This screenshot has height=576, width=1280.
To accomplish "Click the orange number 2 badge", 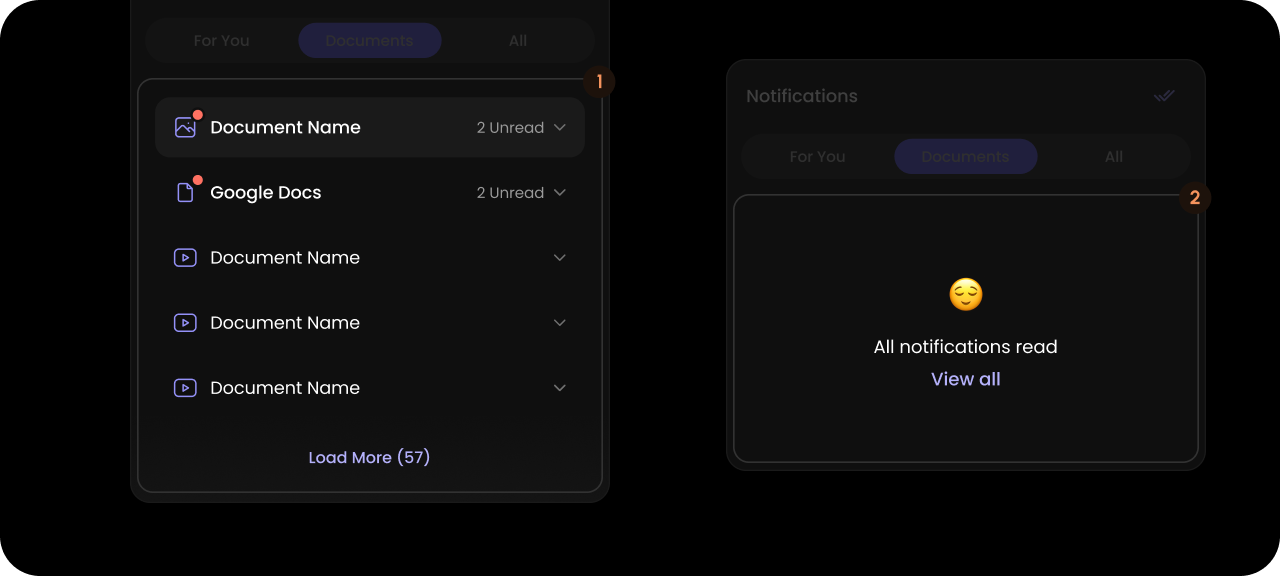I will (1195, 198).
